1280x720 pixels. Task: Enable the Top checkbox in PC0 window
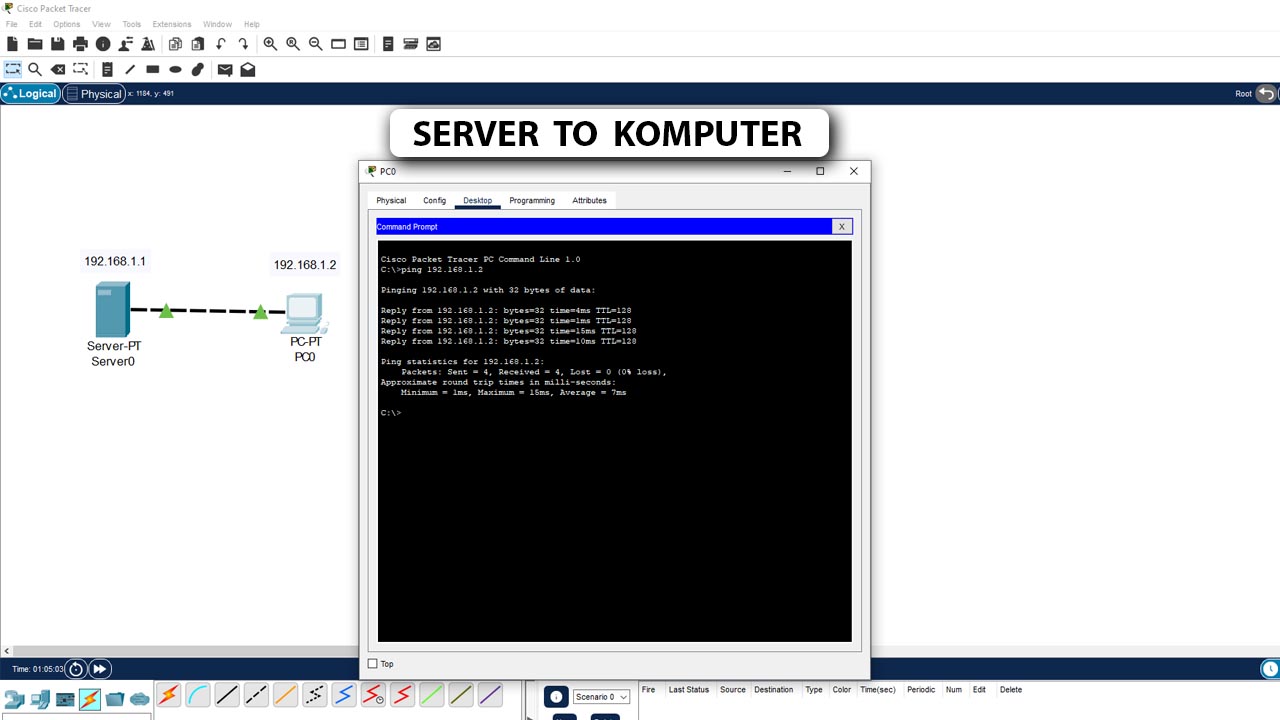tap(373, 664)
